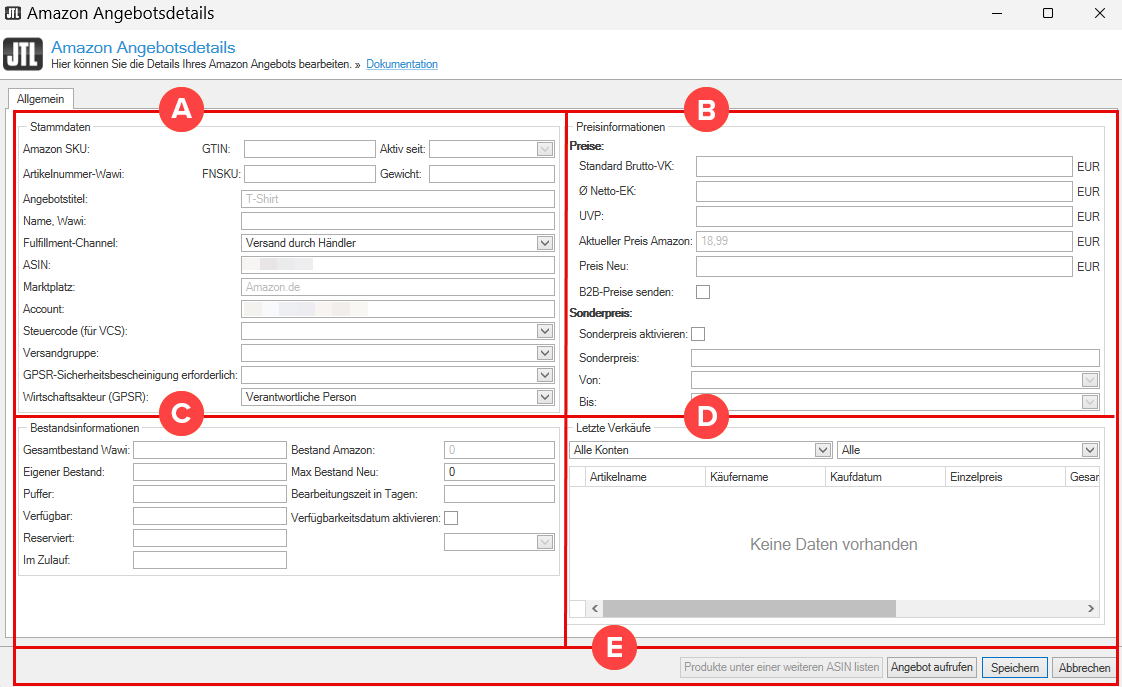Click the Speichern button

point(1014,668)
